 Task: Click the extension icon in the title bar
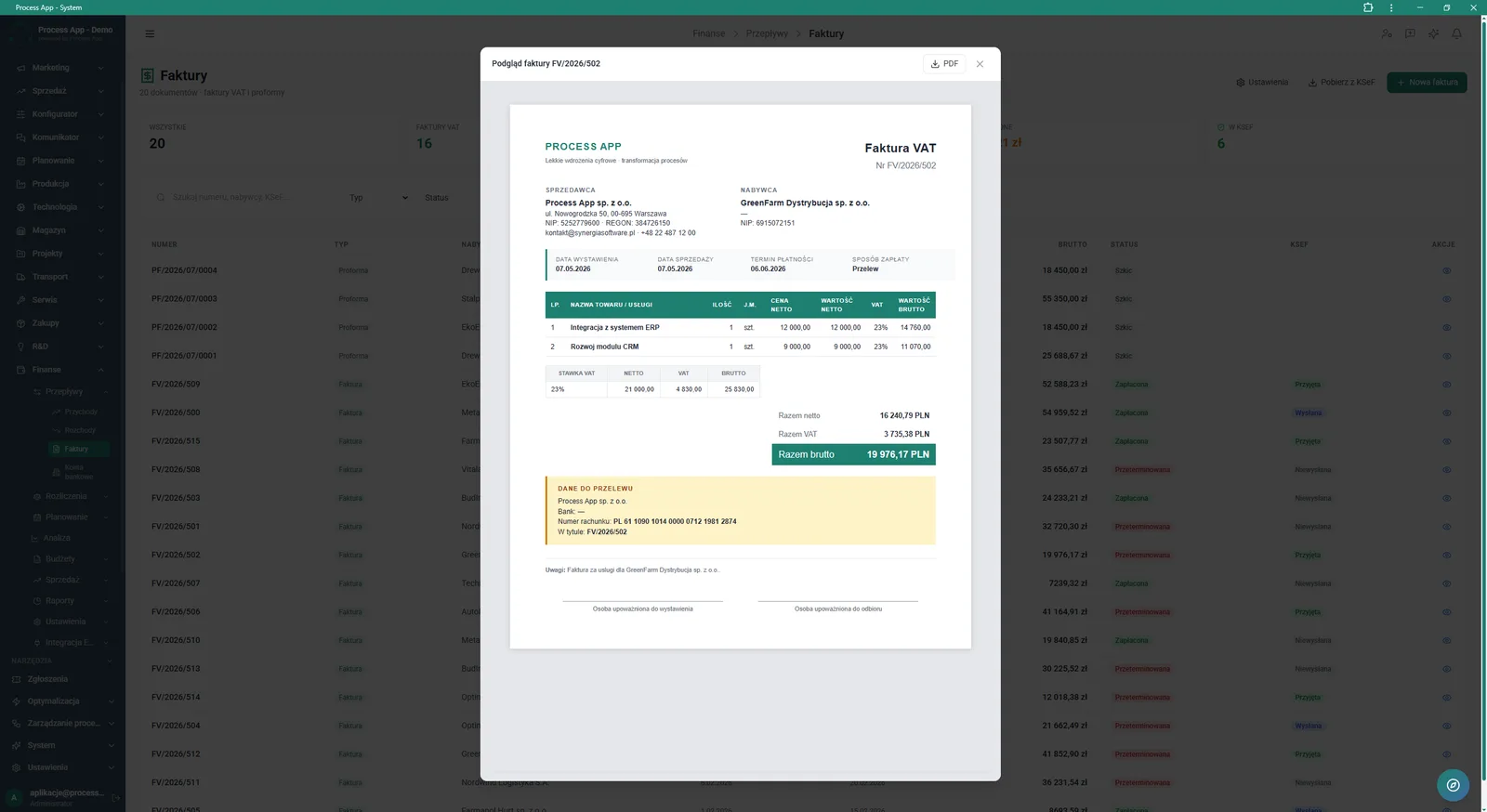[x=1368, y=7]
